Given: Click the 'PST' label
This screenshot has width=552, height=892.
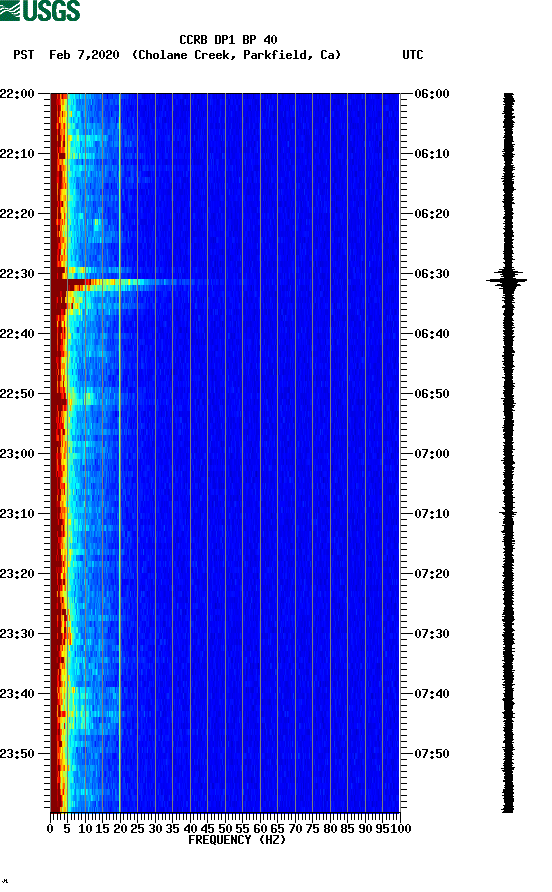Looking at the screenshot, I should 24,55.
